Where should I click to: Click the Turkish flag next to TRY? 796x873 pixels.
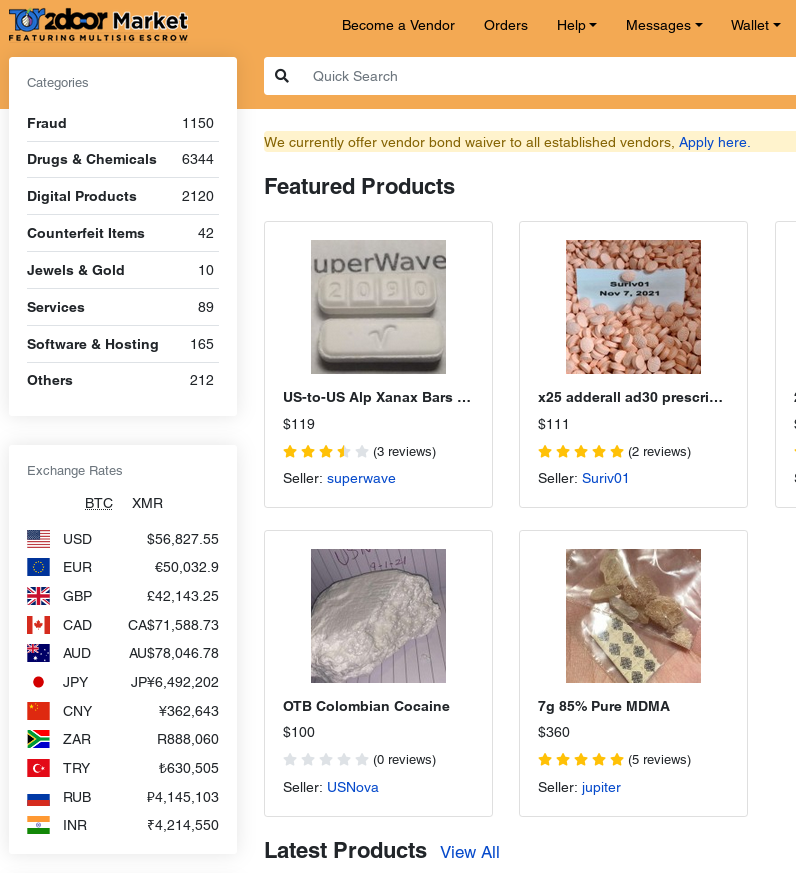(x=38, y=768)
